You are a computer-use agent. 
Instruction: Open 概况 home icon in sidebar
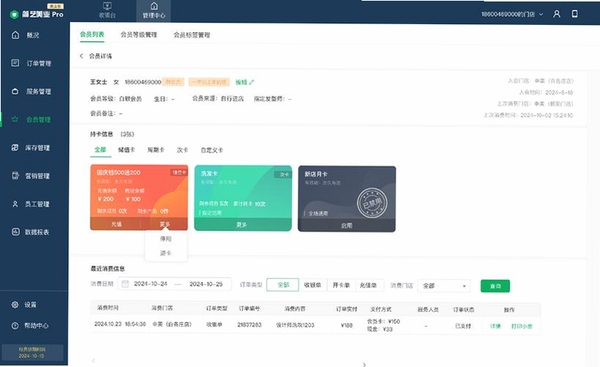tap(15, 35)
